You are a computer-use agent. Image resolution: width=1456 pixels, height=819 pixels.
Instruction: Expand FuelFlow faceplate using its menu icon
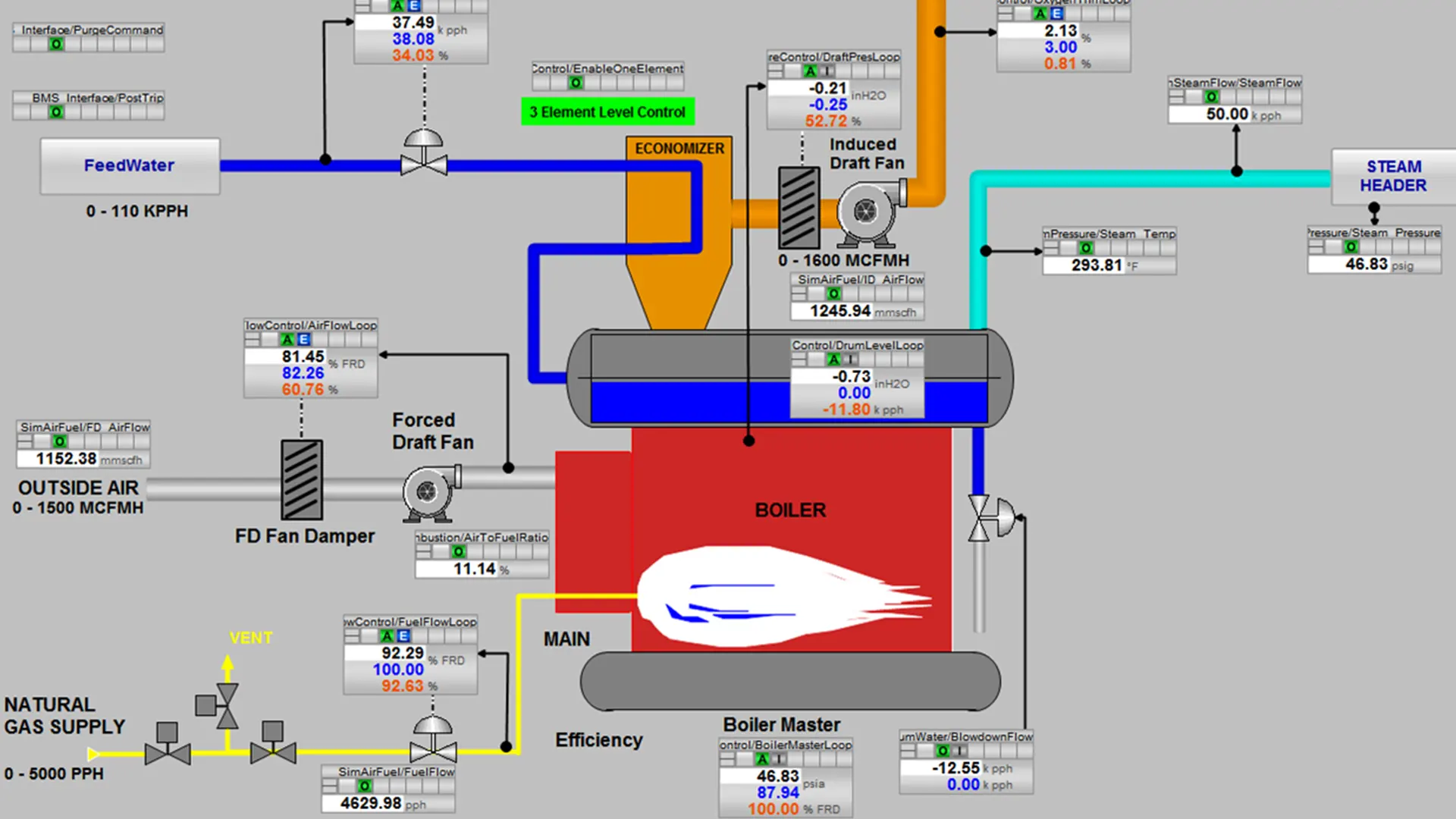pyautogui.click(x=330, y=786)
